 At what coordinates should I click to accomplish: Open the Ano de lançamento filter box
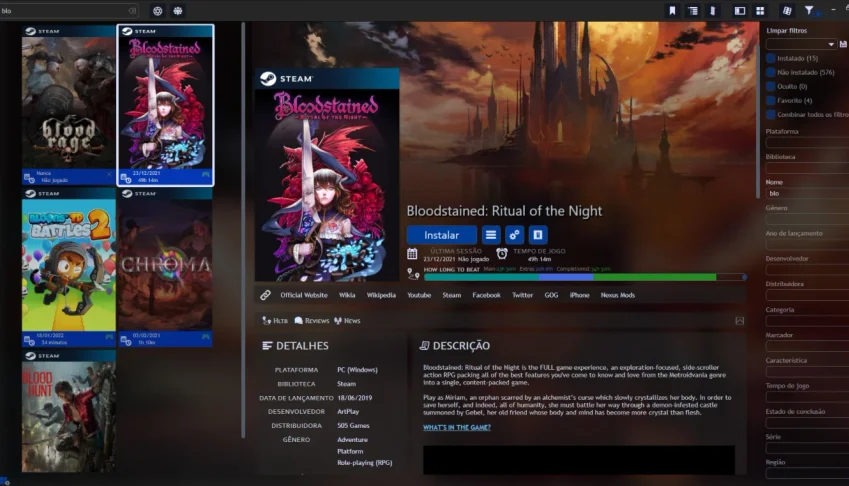pyautogui.click(x=807, y=244)
